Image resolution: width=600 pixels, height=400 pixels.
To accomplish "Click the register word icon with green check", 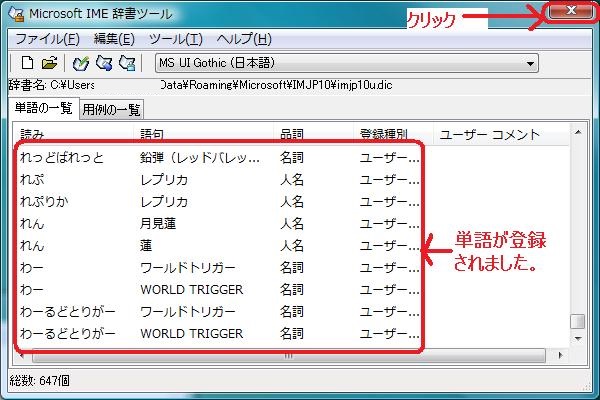I will click(81, 63).
